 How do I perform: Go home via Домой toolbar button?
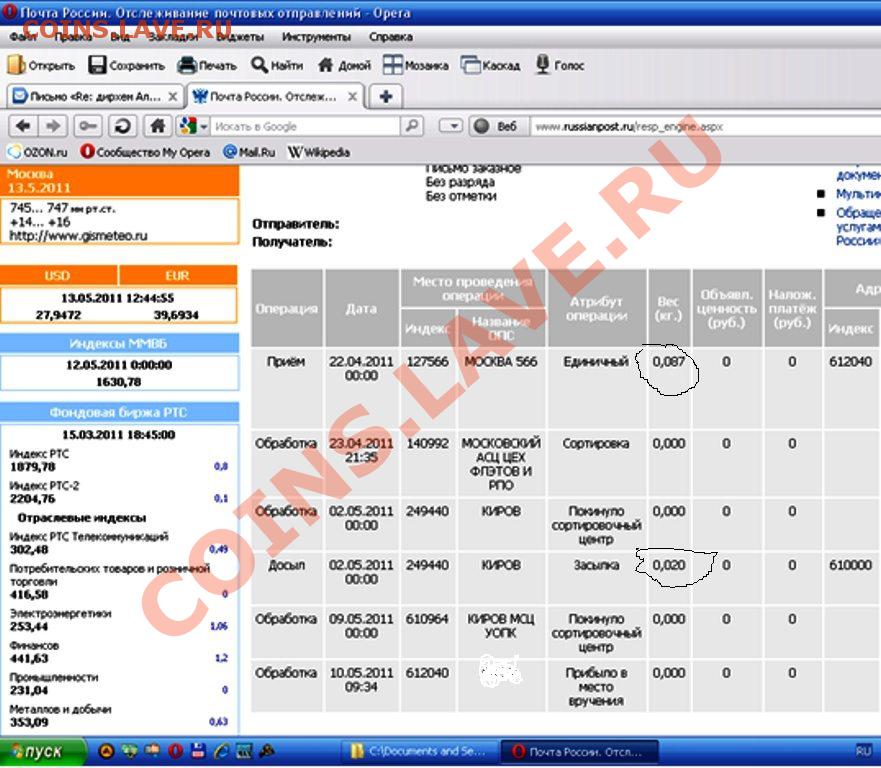click(344, 65)
